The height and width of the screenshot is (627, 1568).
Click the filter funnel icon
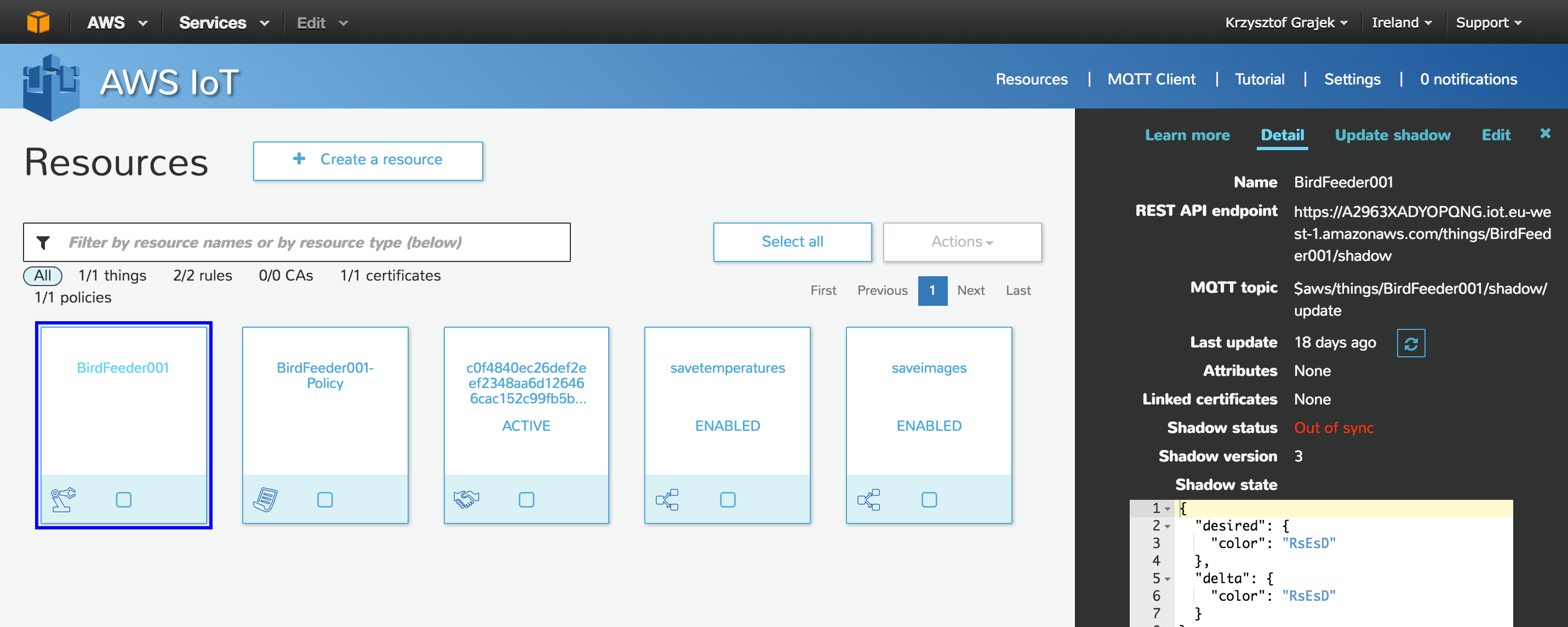pos(43,243)
